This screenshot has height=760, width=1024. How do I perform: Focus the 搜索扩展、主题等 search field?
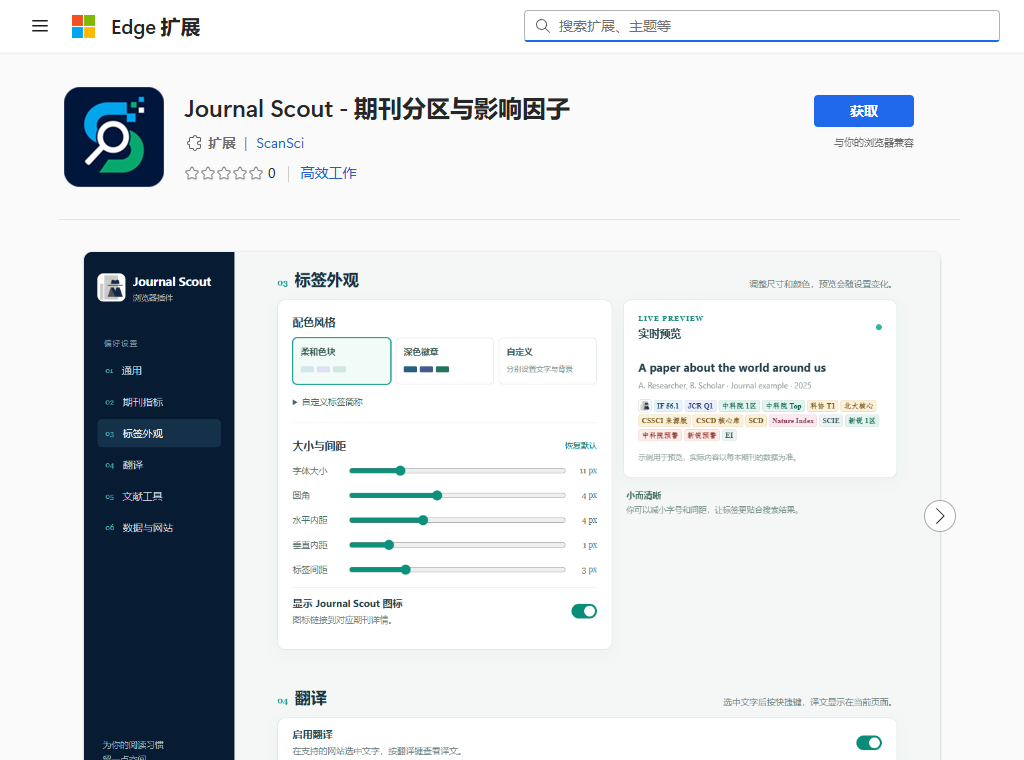(x=761, y=26)
